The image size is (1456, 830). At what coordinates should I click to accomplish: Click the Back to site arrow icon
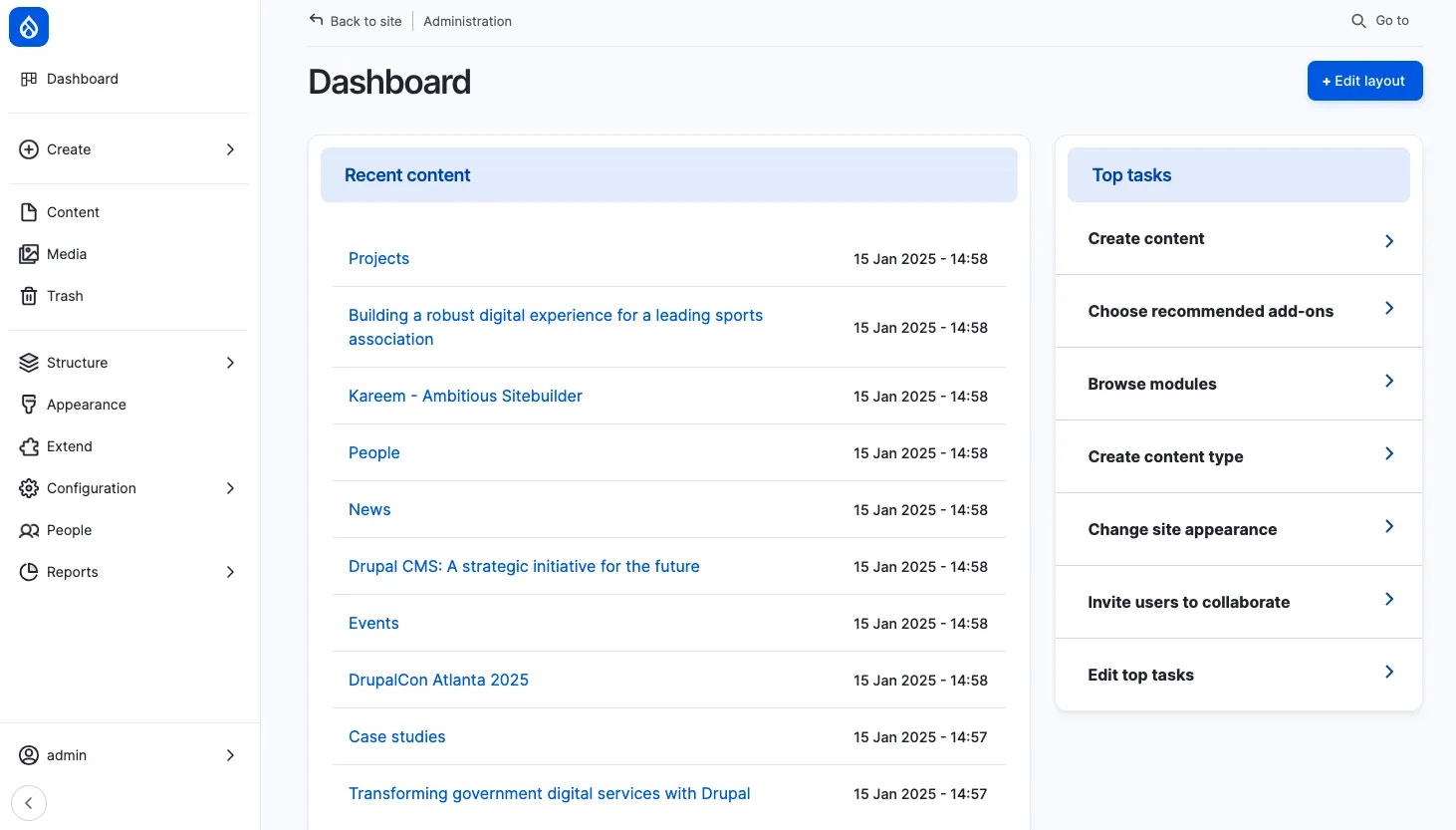tap(316, 20)
